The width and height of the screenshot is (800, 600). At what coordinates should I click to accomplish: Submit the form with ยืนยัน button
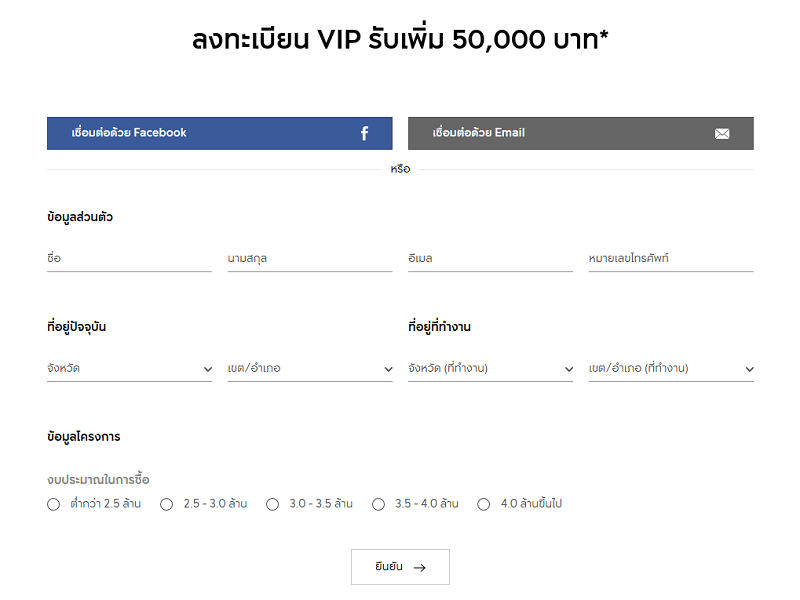click(x=400, y=567)
